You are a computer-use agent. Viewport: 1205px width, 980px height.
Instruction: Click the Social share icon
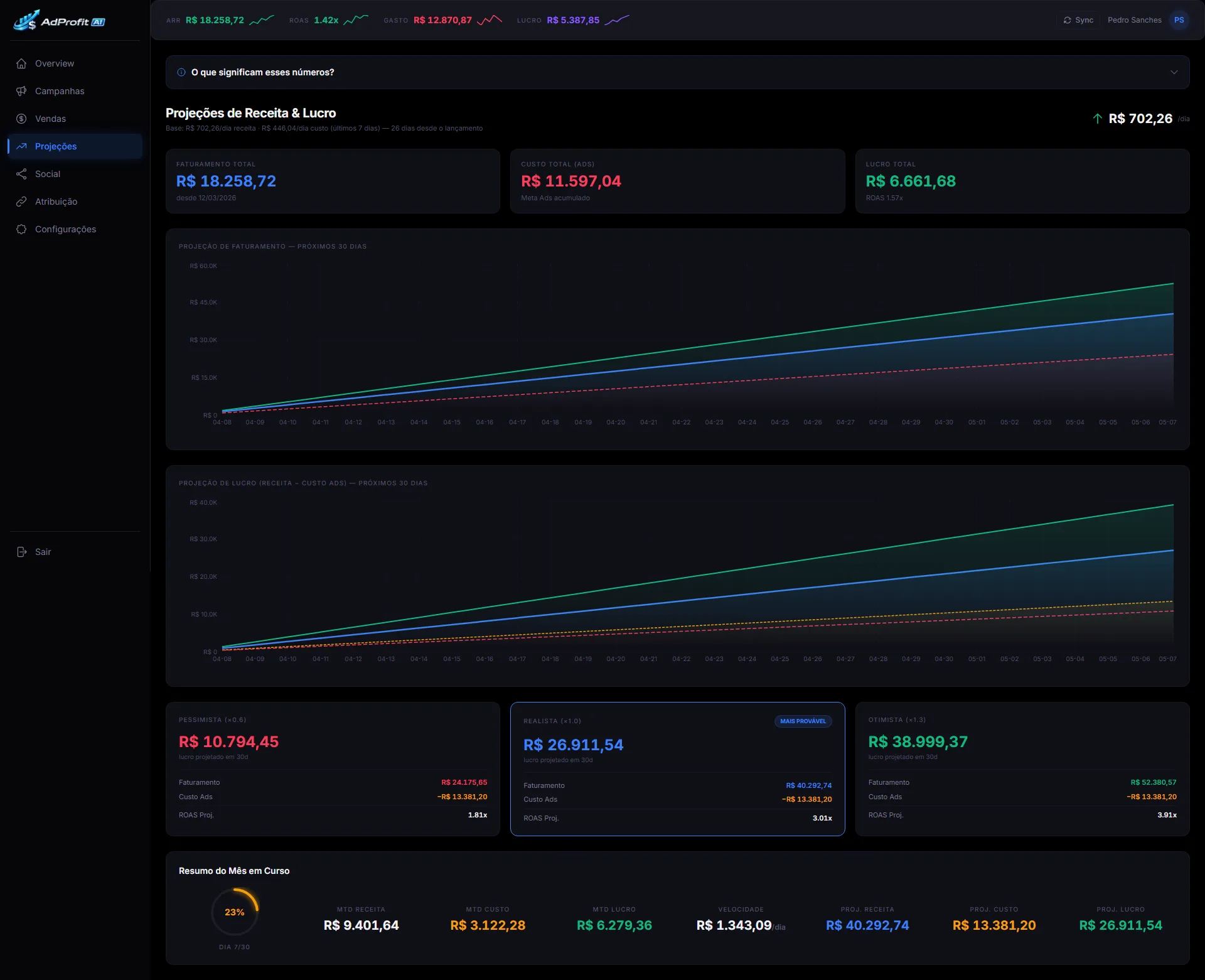tap(21, 174)
